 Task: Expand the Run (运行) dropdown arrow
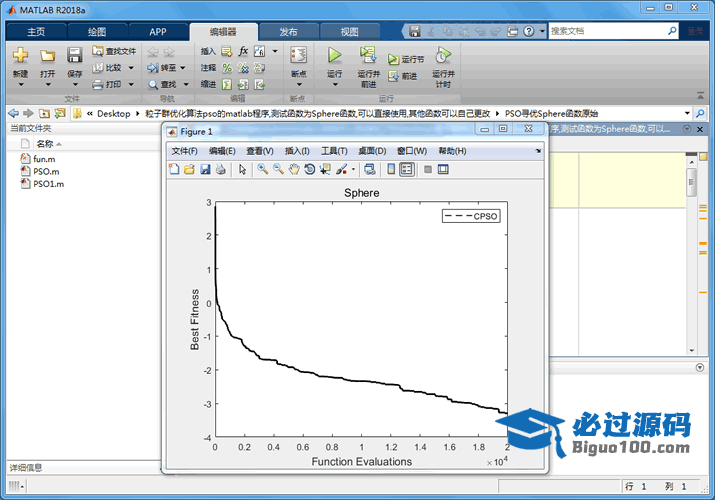pyautogui.click(x=335, y=85)
